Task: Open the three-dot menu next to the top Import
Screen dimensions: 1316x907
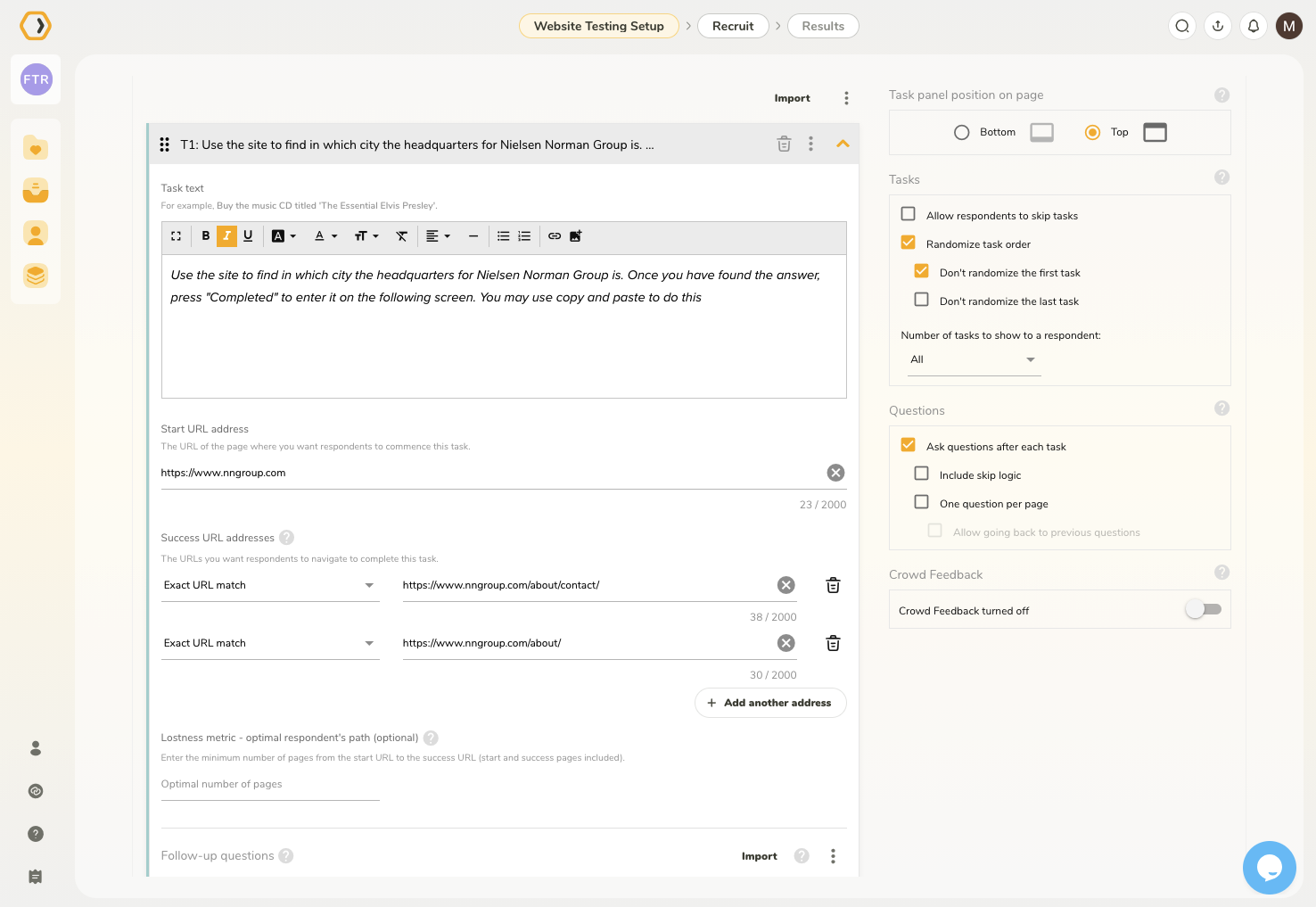Action: 846,98
